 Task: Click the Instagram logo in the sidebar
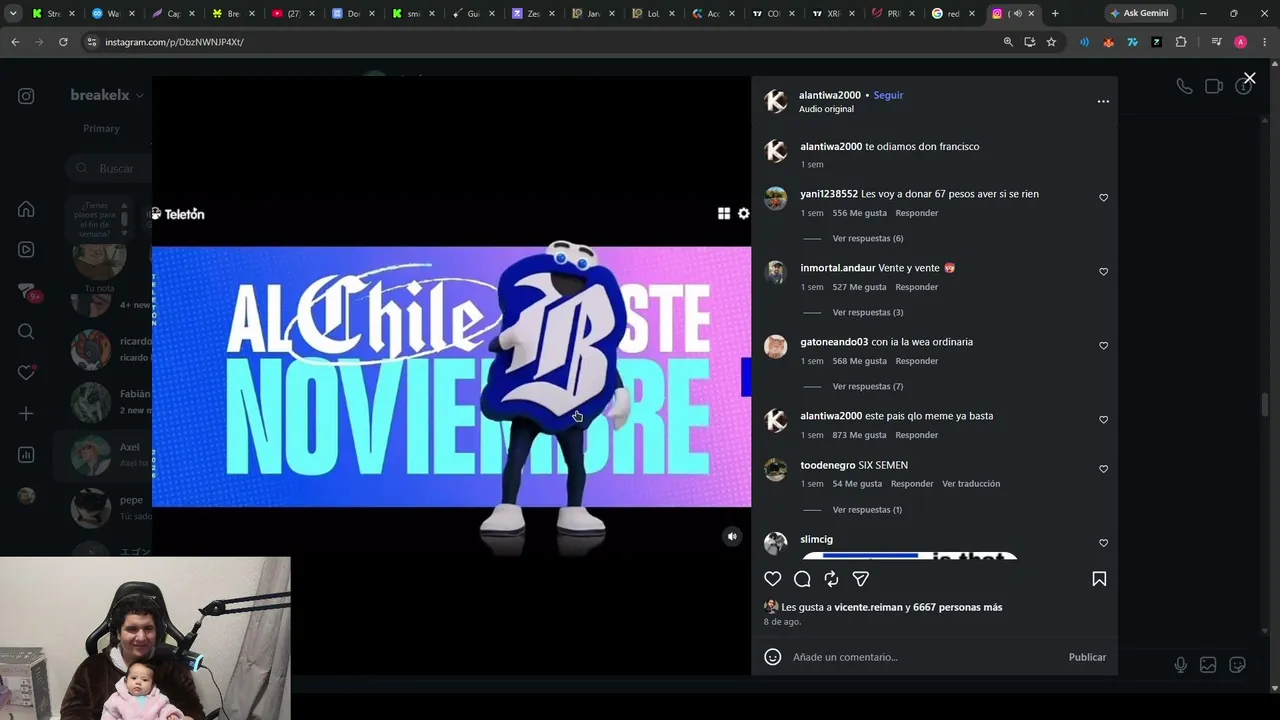tap(26, 96)
